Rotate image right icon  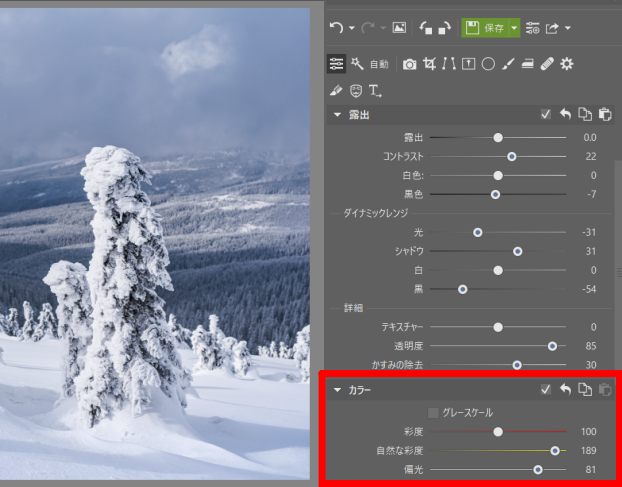point(445,28)
